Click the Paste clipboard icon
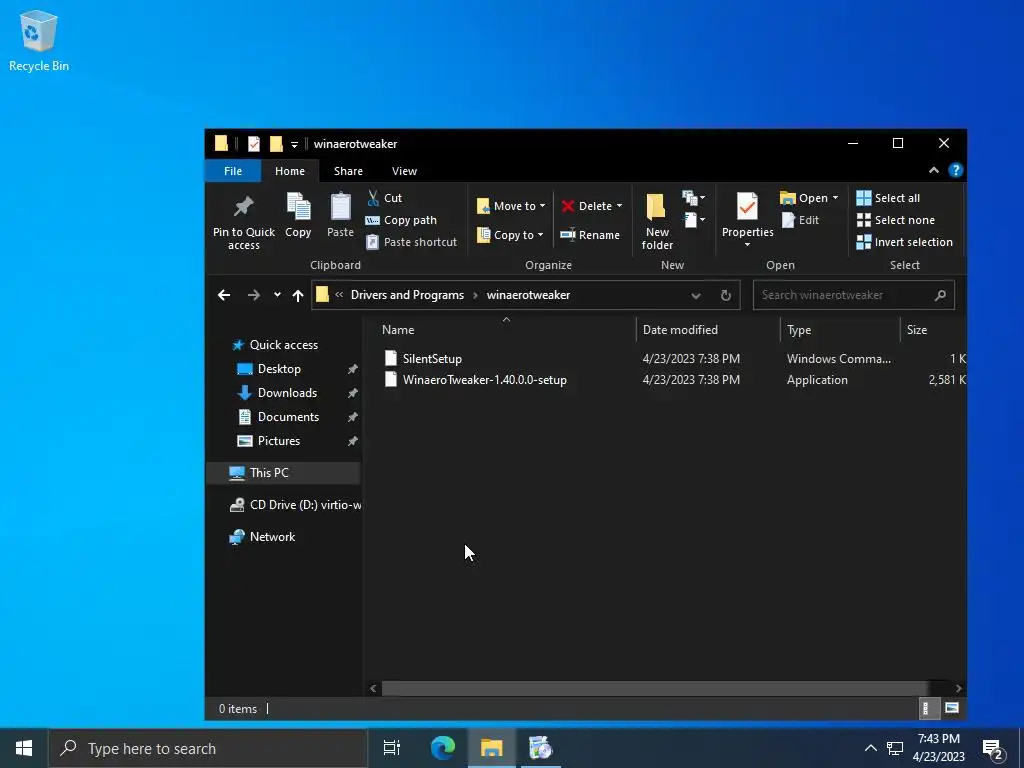 pyautogui.click(x=340, y=207)
